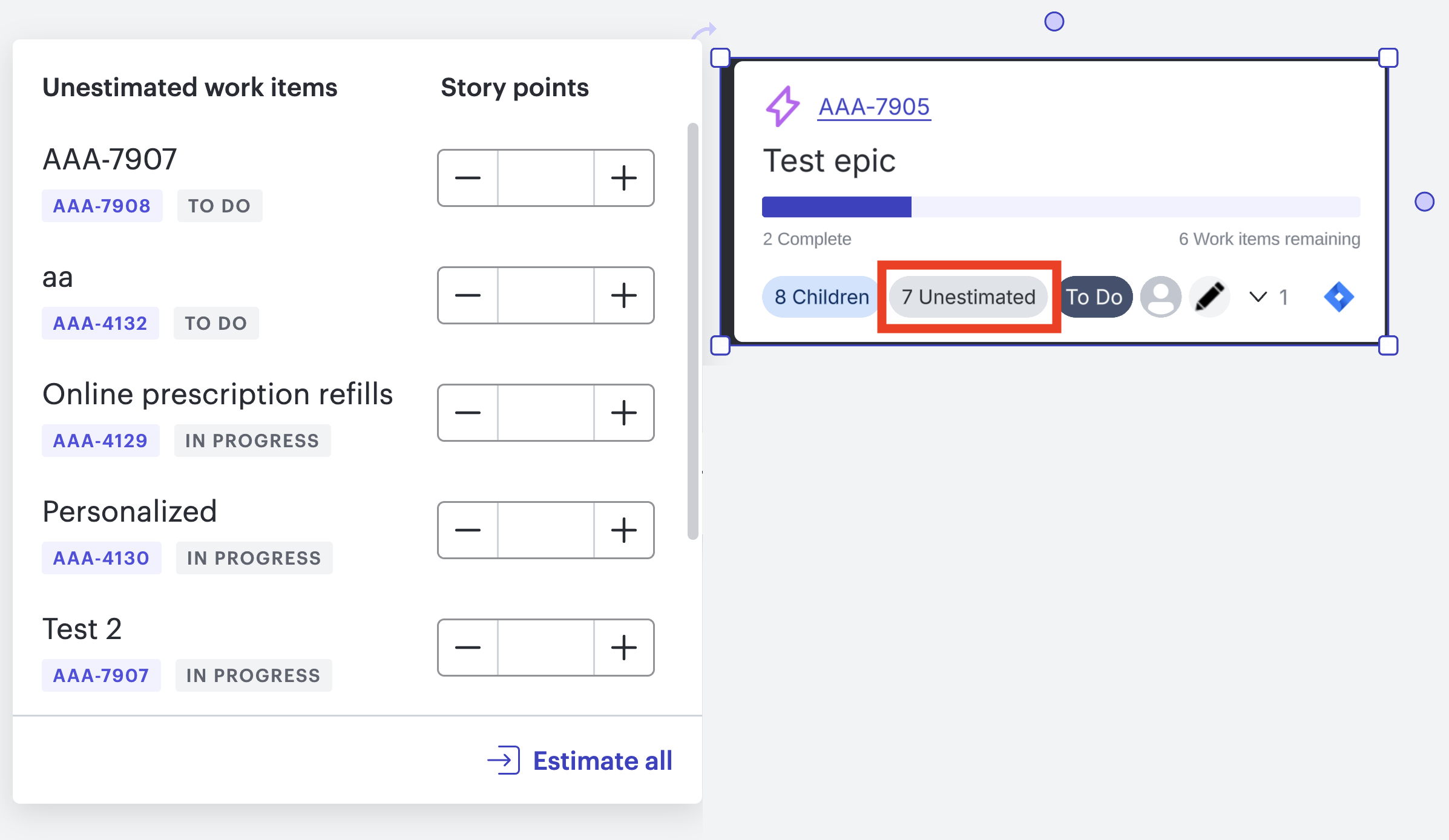This screenshot has width=1449, height=840.
Task: Click the plus stepper for Test 2
Action: [x=623, y=648]
